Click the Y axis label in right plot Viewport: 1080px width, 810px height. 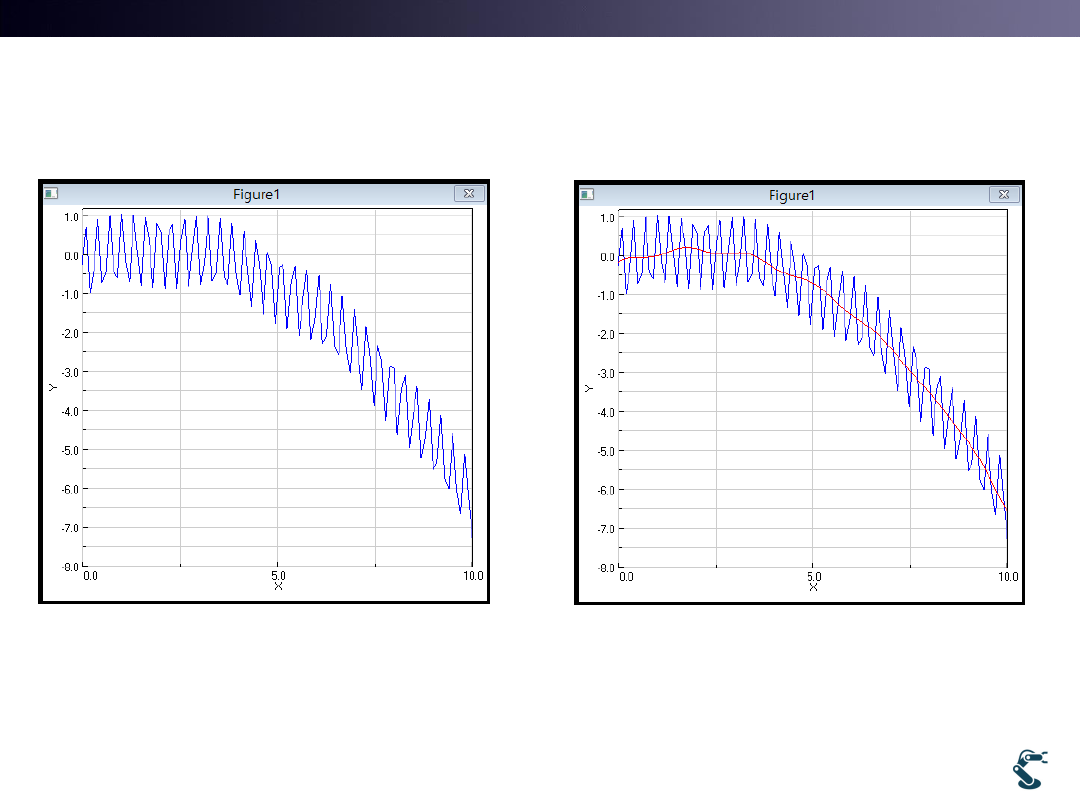tap(589, 386)
